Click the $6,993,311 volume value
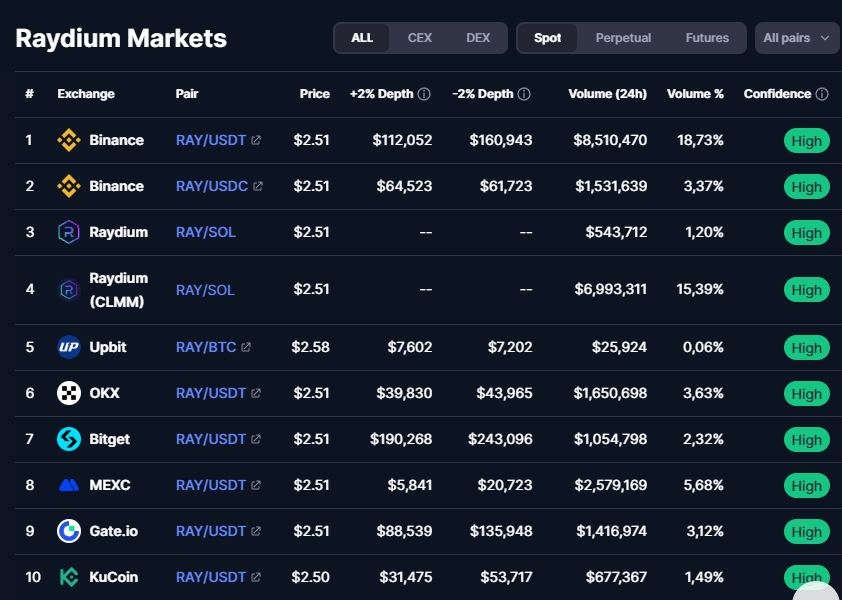842x600 pixels. (x=611, y=290)
